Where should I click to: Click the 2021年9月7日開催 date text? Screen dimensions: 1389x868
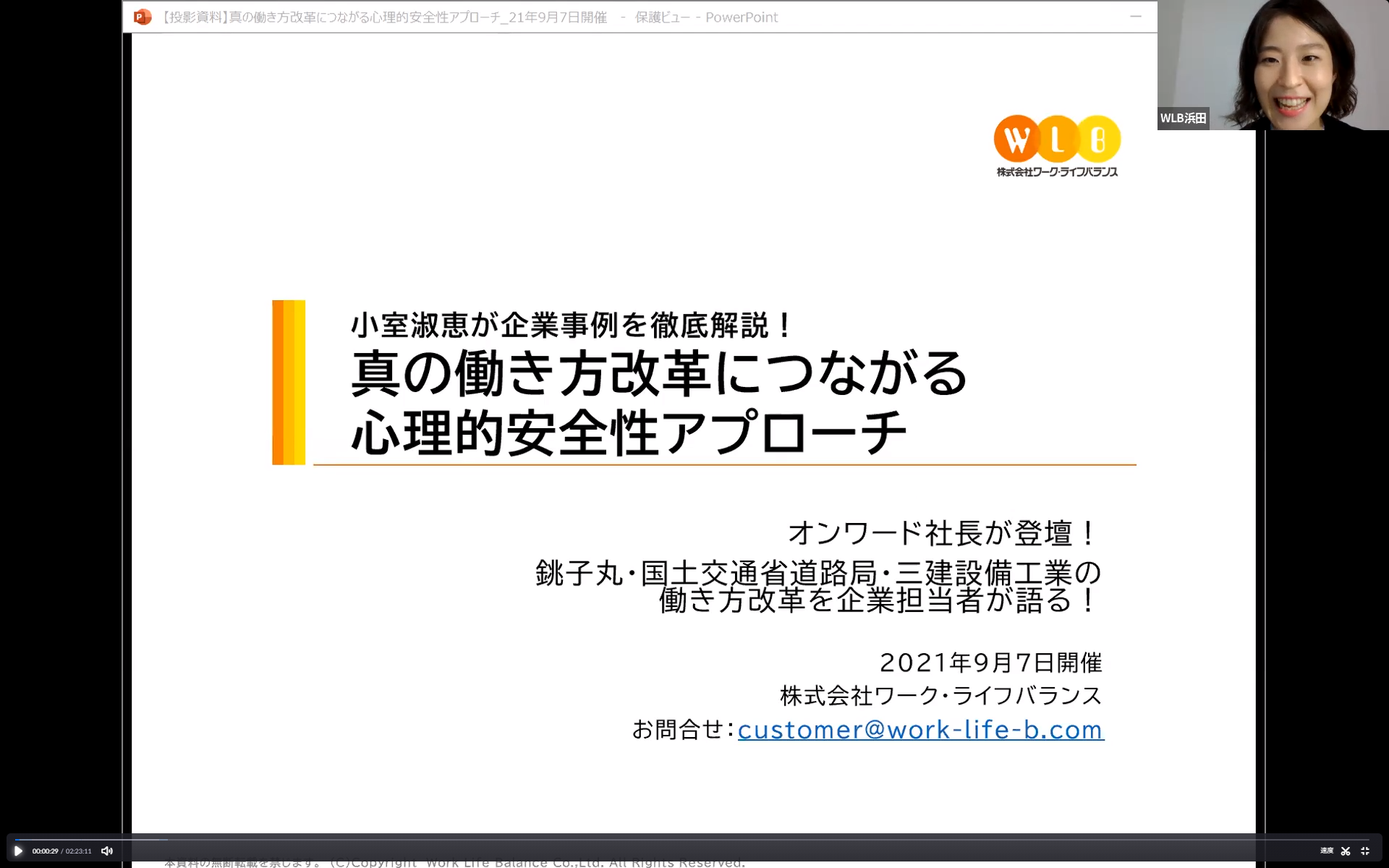990,663
